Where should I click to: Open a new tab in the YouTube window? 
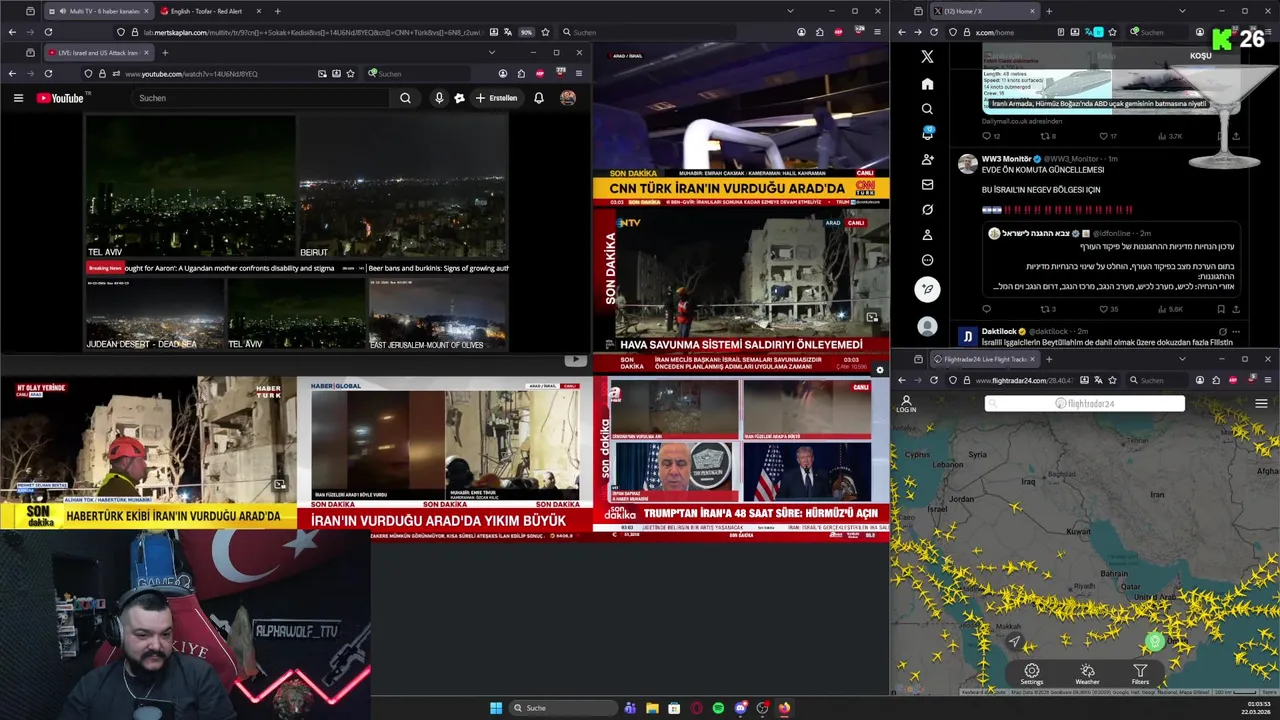click(165, 52)
